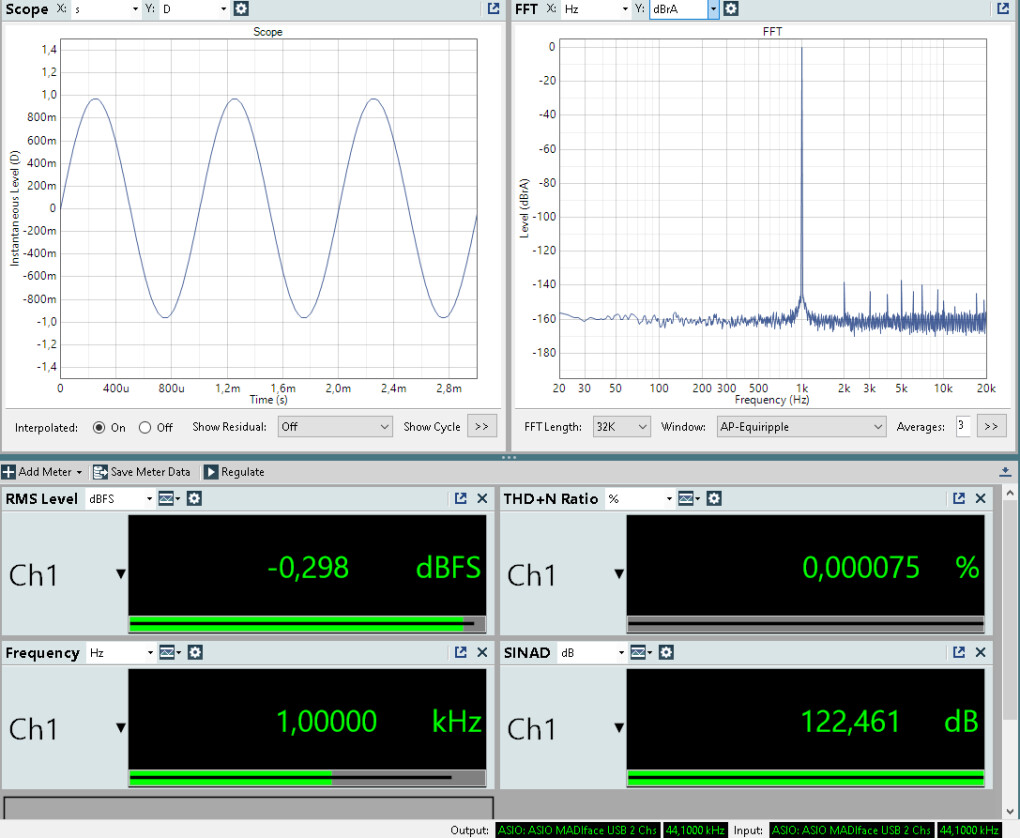Click the SINAD meter green bar

[805, 777]
